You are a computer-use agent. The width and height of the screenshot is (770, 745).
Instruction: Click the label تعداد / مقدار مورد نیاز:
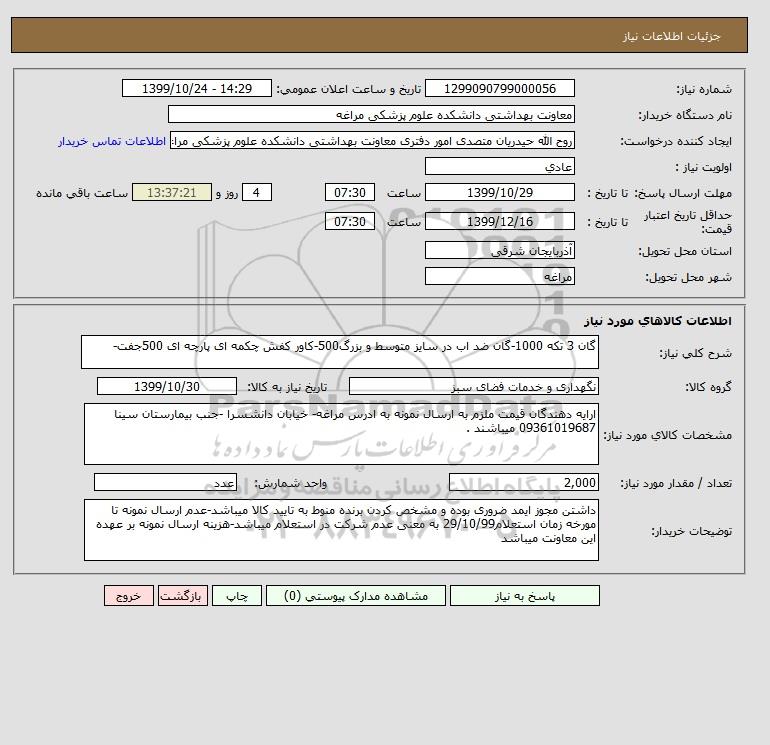coord(676,484)
